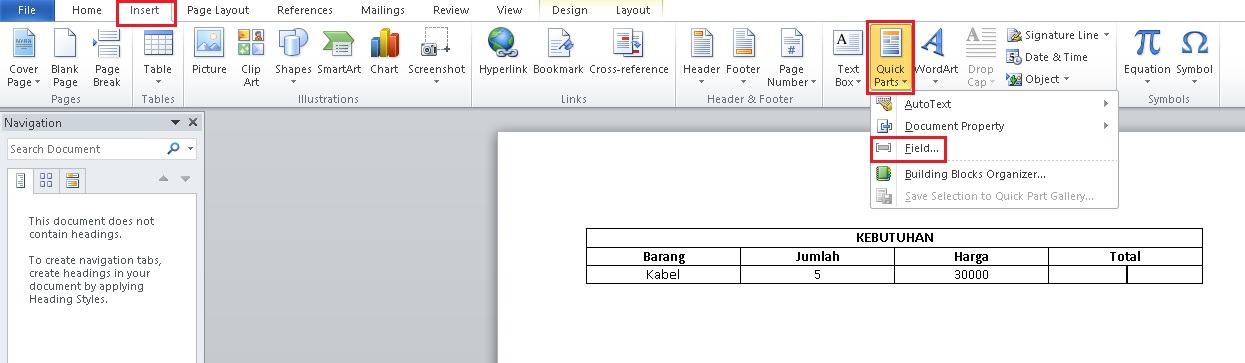Screen dimensions: 1245x363
Task: Insert WordArt text
Action: [x=936, y=58]
